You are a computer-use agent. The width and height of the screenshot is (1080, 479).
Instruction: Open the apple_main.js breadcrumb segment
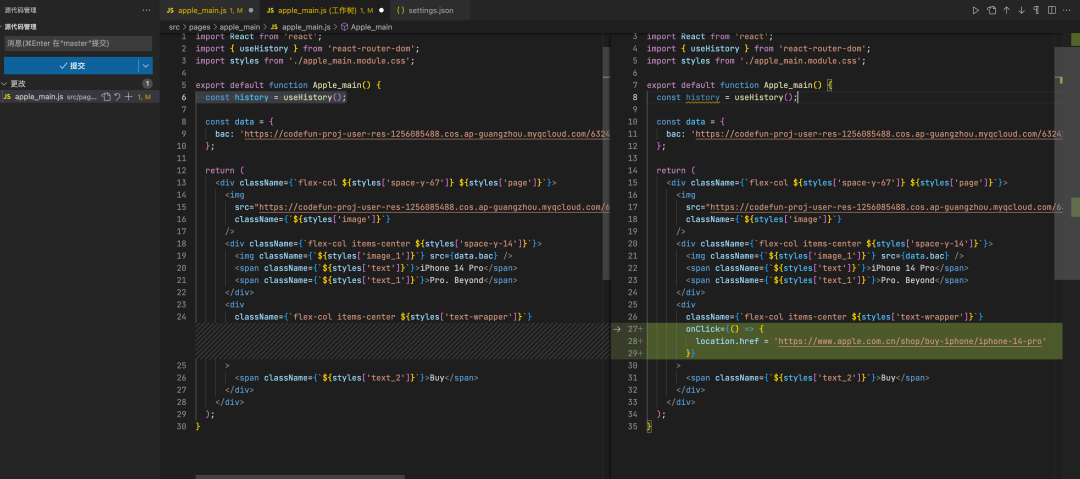306,27
